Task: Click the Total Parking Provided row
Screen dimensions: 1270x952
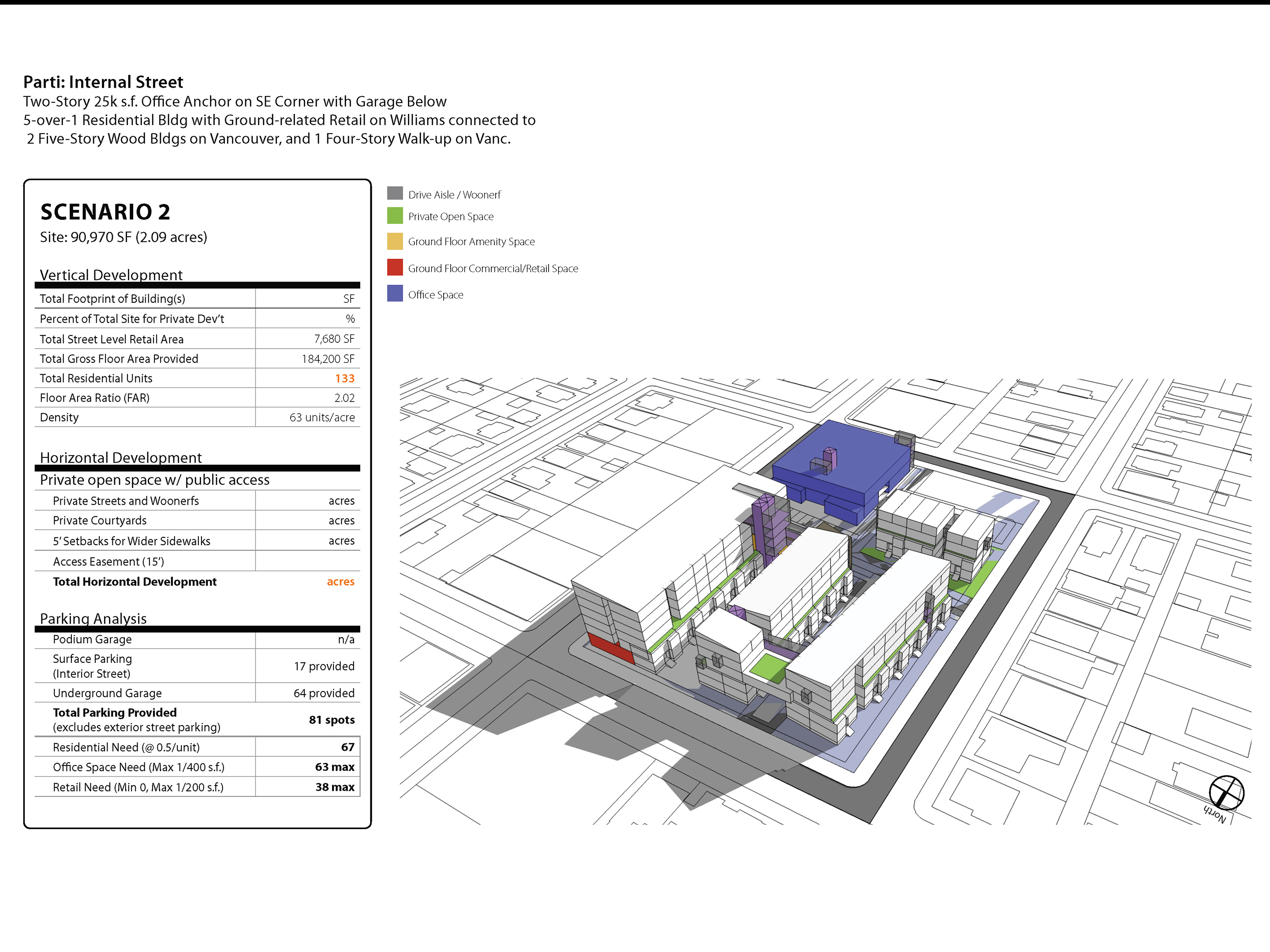Action: click(x=115, y=713)
